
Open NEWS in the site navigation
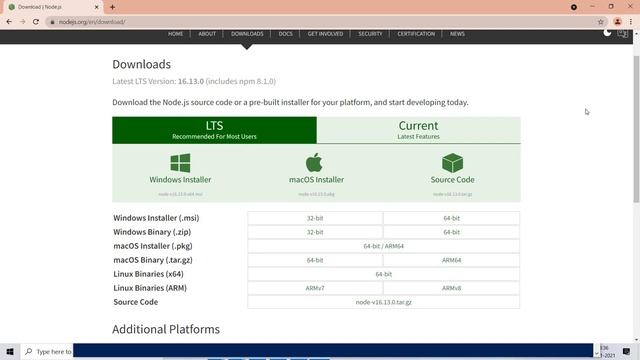tap(457, 34)
